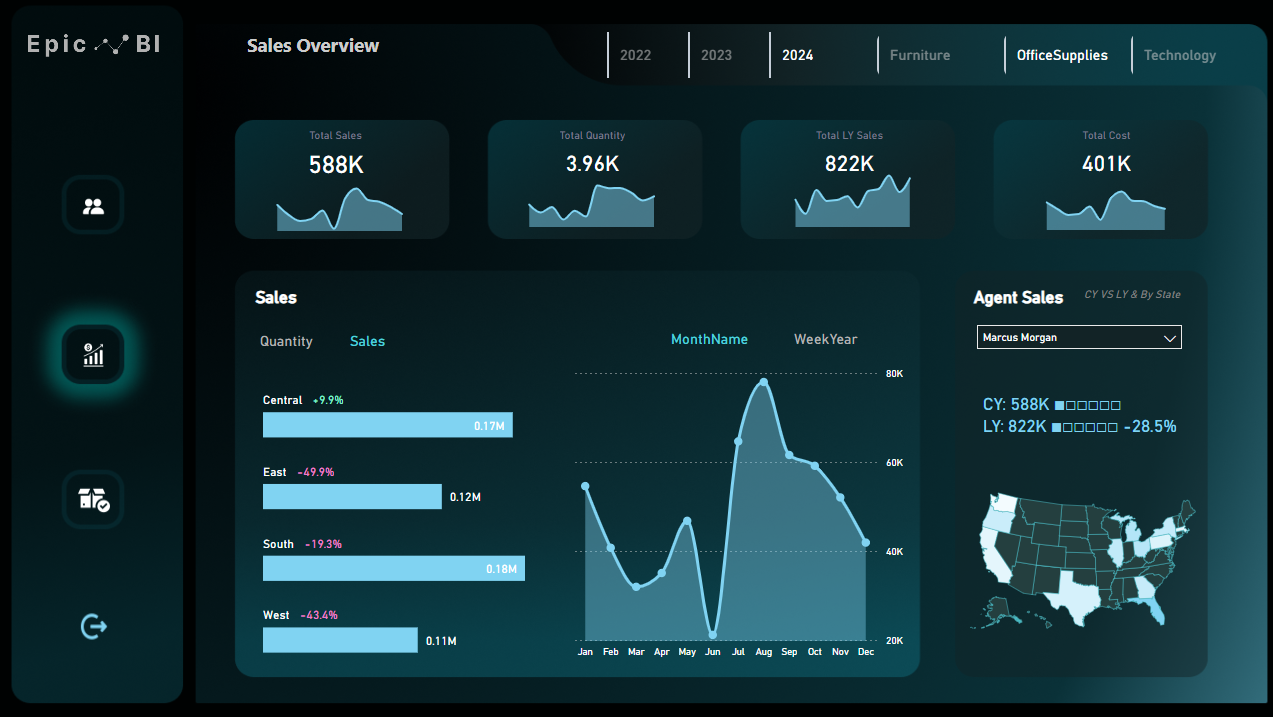Select the 2024 year slicer
The image size is (1273, 717).
click(x=797, y=55)
